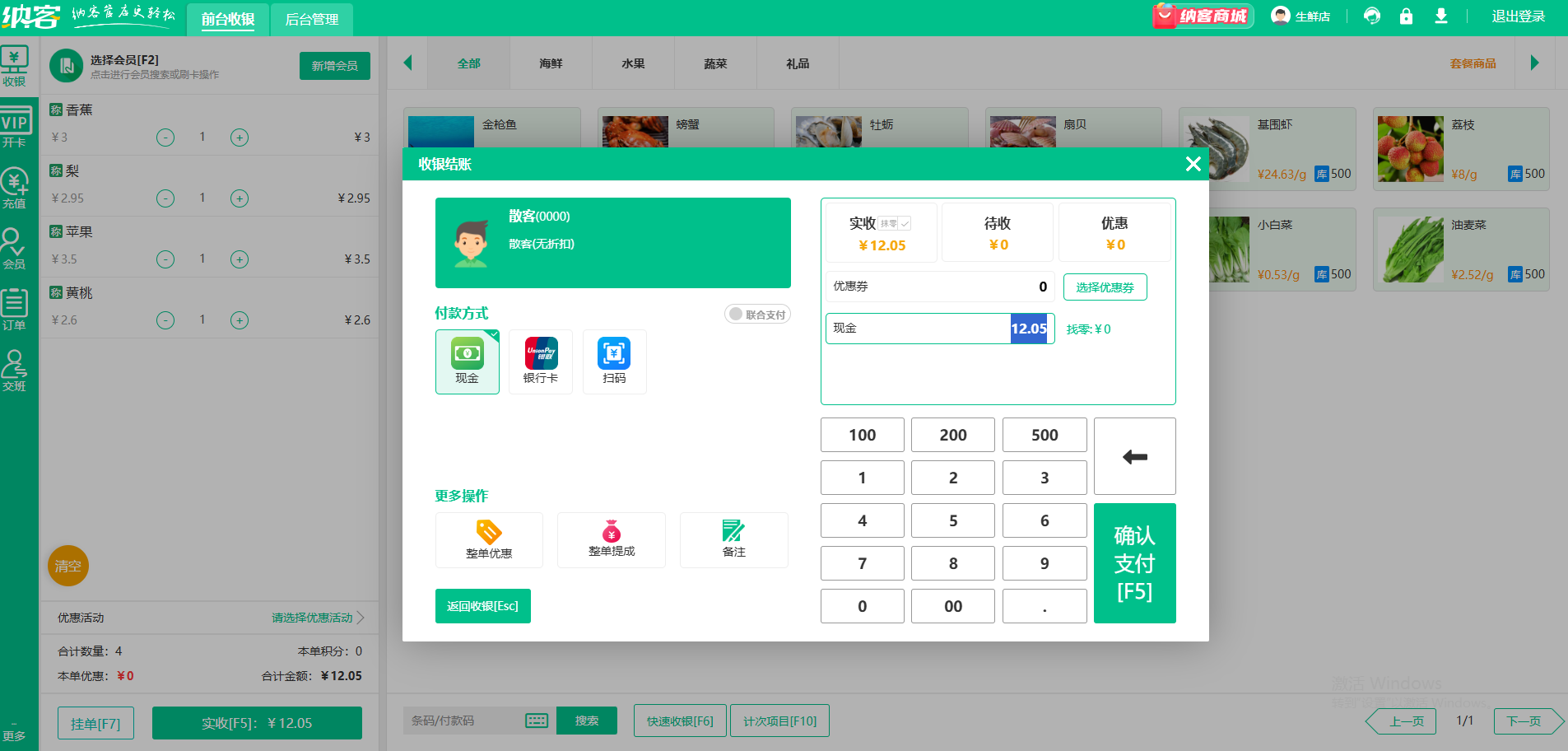This screenshot has height=751, width=1568.
Task: Open the 海鲜 category tab
Action: 550,63
